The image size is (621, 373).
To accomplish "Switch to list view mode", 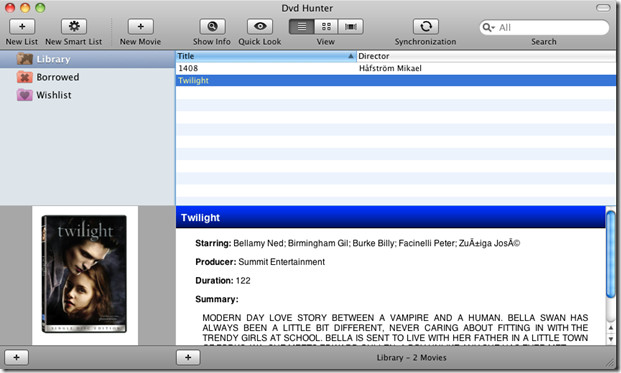I will (x=301, y=27).
